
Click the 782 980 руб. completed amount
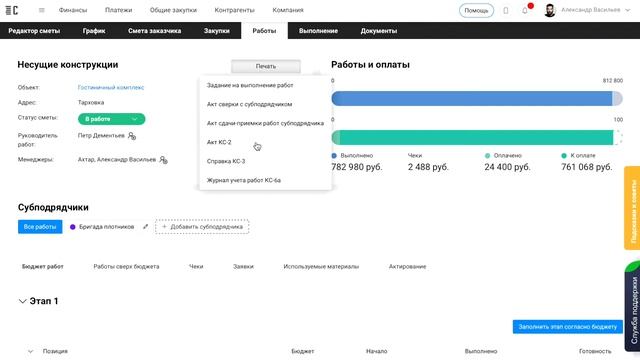(x=357, y=167)
